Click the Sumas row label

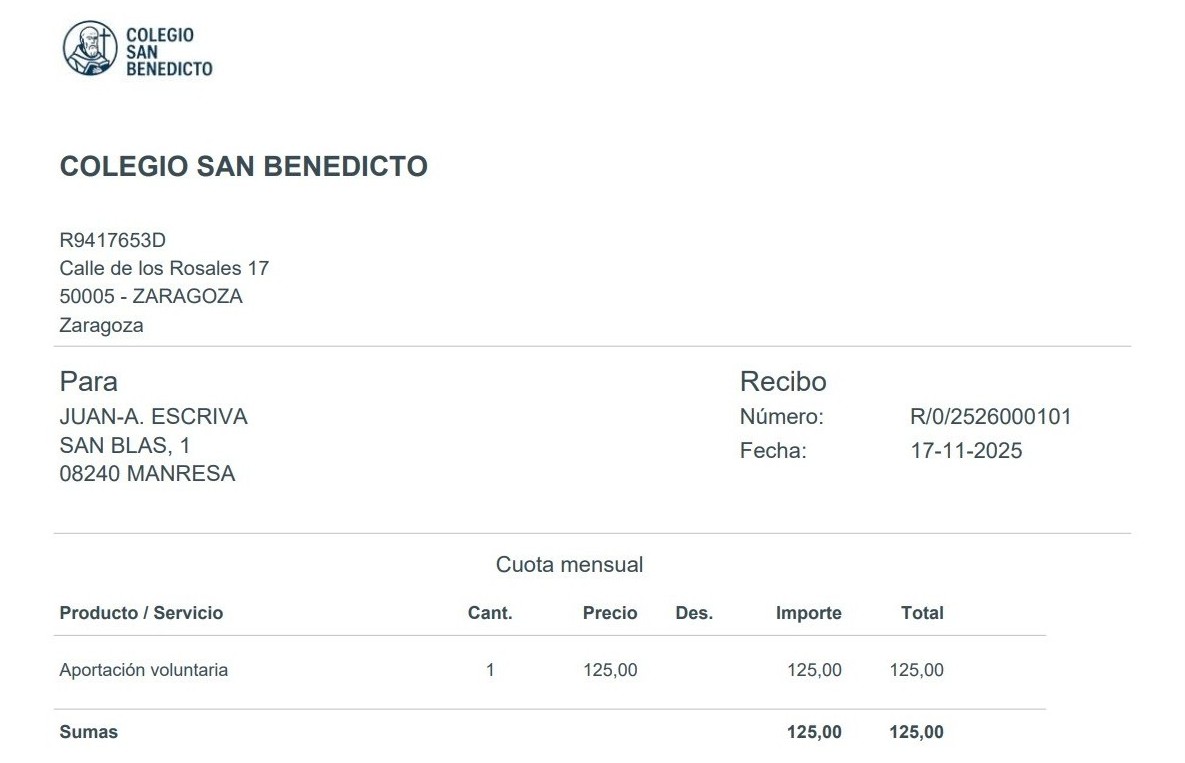[x=89, y=732]
